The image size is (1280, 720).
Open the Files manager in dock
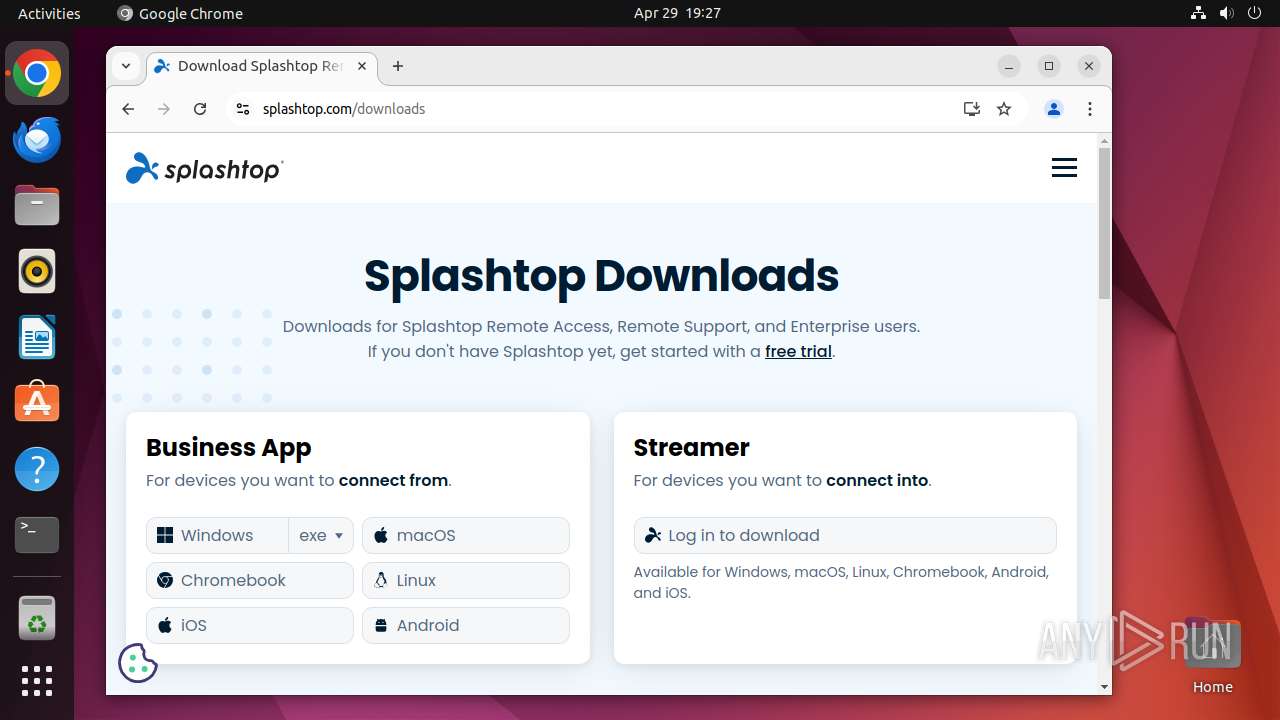(37, 206)
